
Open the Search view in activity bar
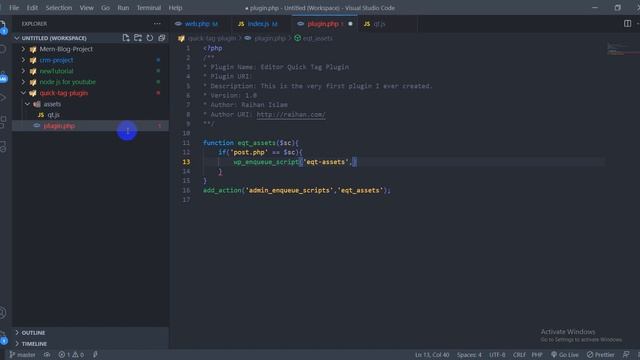click(x=3, y=49)
